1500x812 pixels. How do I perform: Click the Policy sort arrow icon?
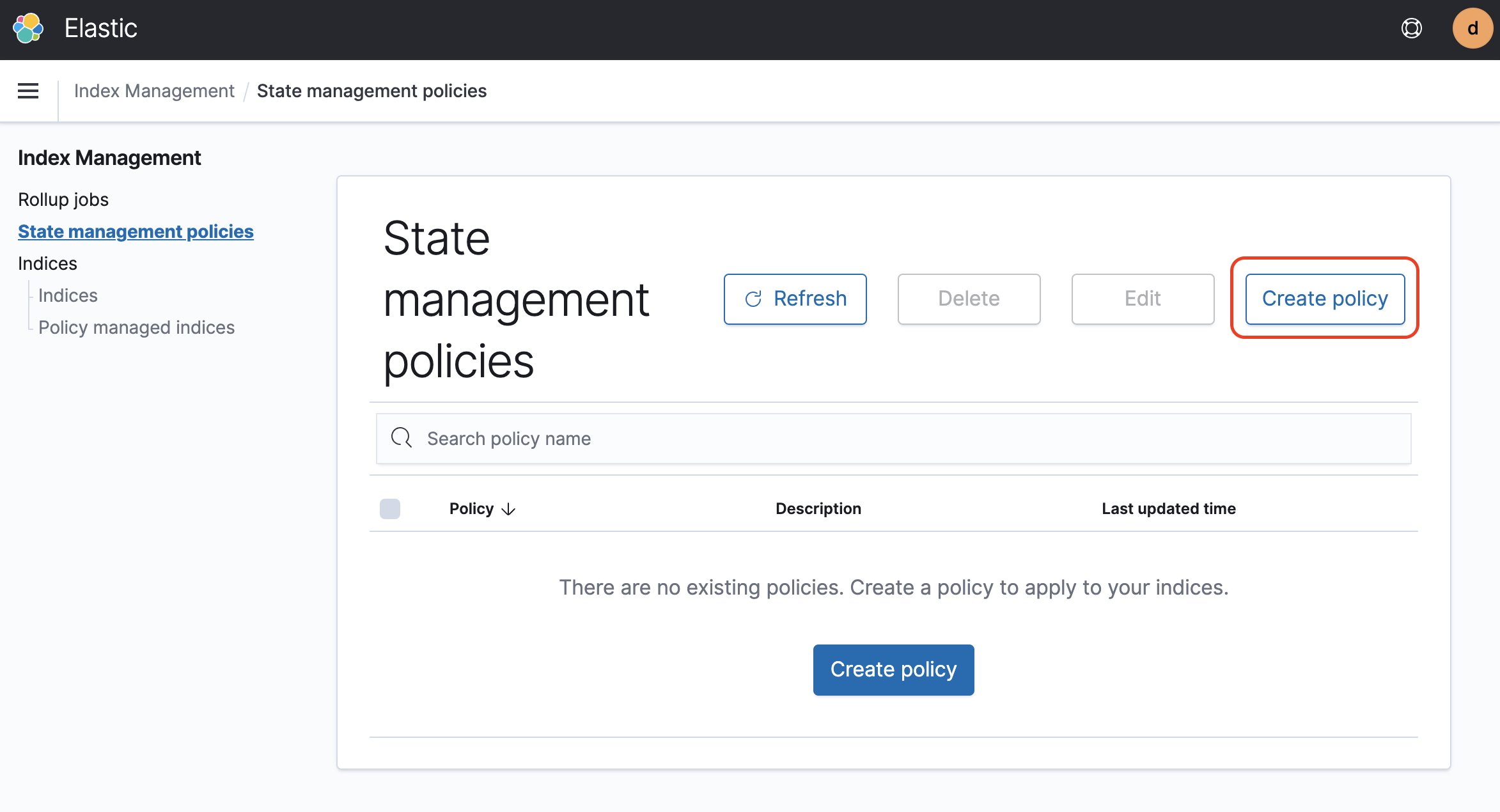click(508, 509)
